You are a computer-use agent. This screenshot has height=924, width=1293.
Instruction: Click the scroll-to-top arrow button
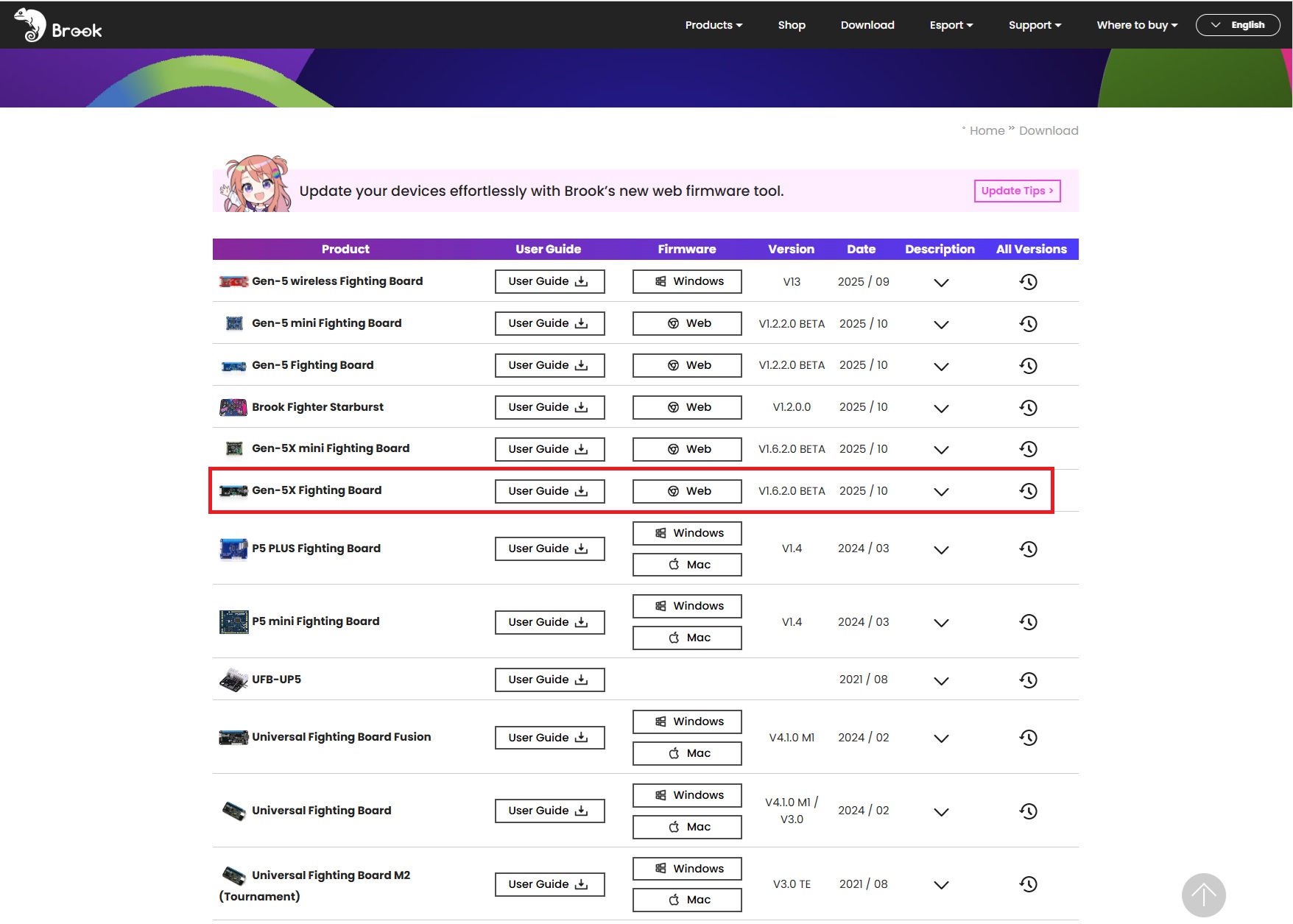point(1204,895)
